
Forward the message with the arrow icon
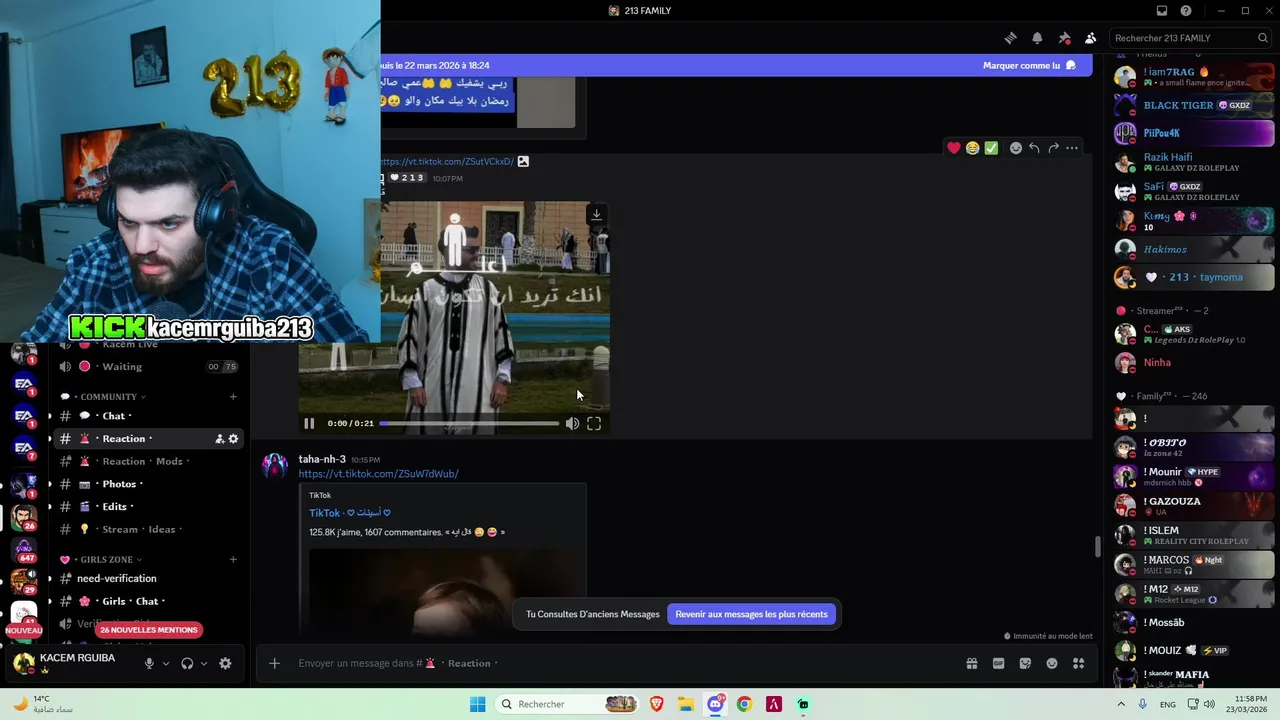click(x=1053, y=148)
